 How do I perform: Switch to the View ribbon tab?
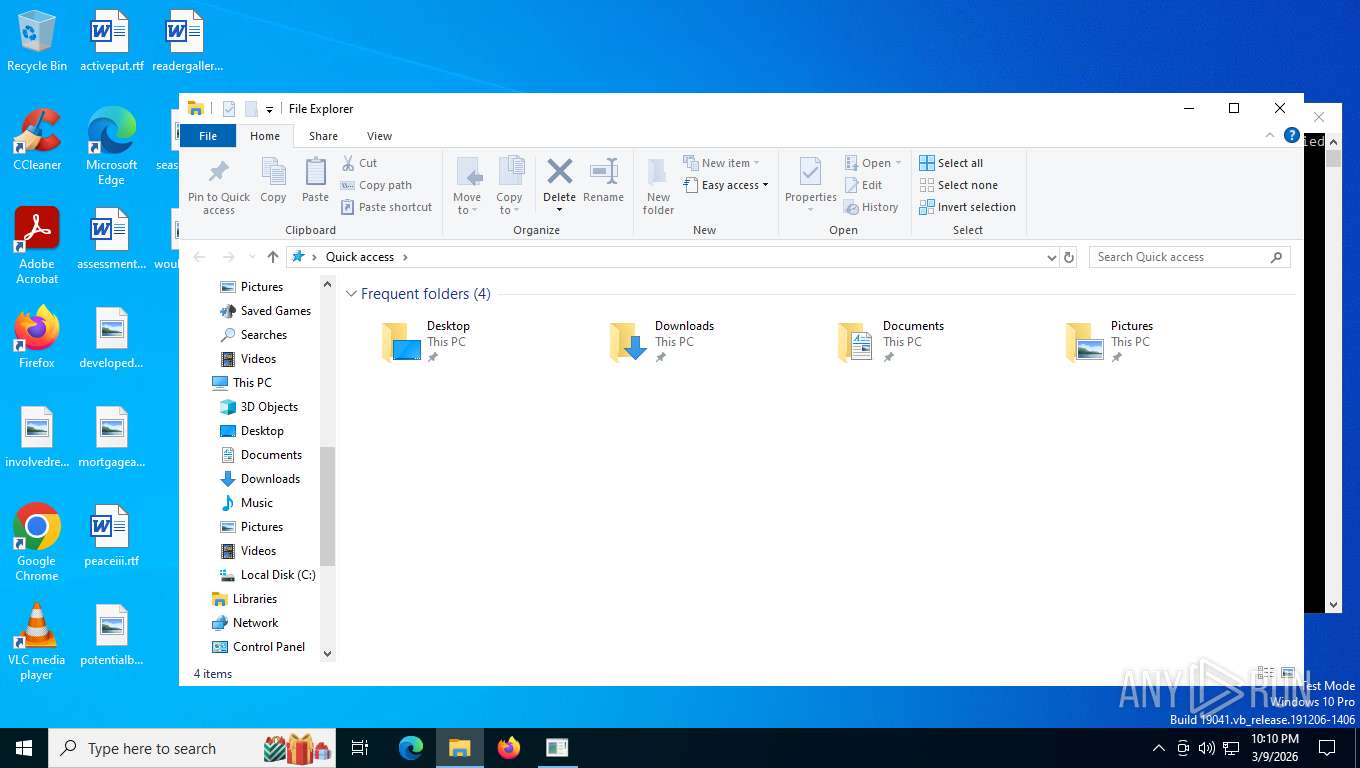point(379,136)
